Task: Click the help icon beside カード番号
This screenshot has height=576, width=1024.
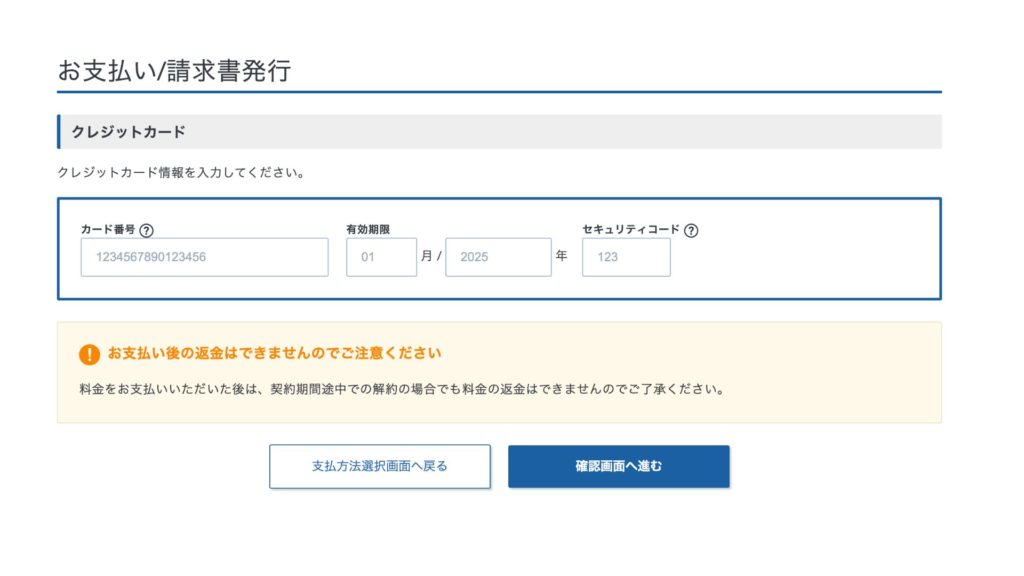Action: 147,230
